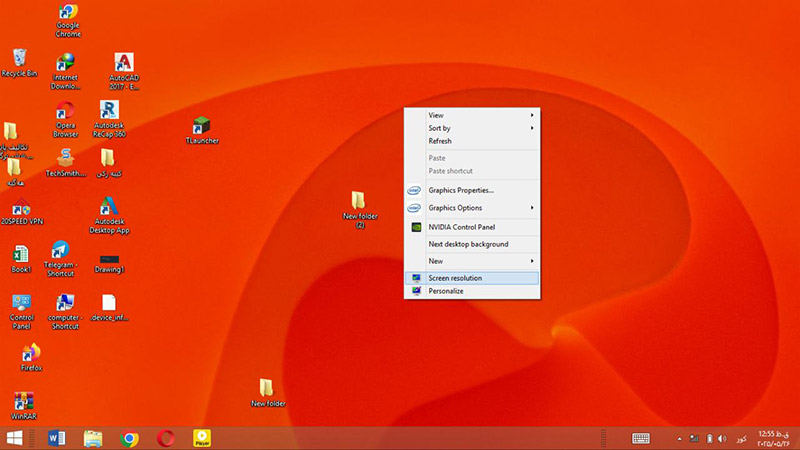This screenshot has height=450, width=800.
Task: Select Control Panel desktop icon
Action: (21, 312)
